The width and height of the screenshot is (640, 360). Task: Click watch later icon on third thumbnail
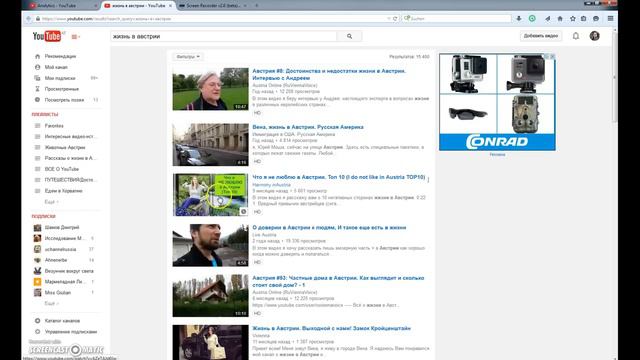click(x=243, y=211)
